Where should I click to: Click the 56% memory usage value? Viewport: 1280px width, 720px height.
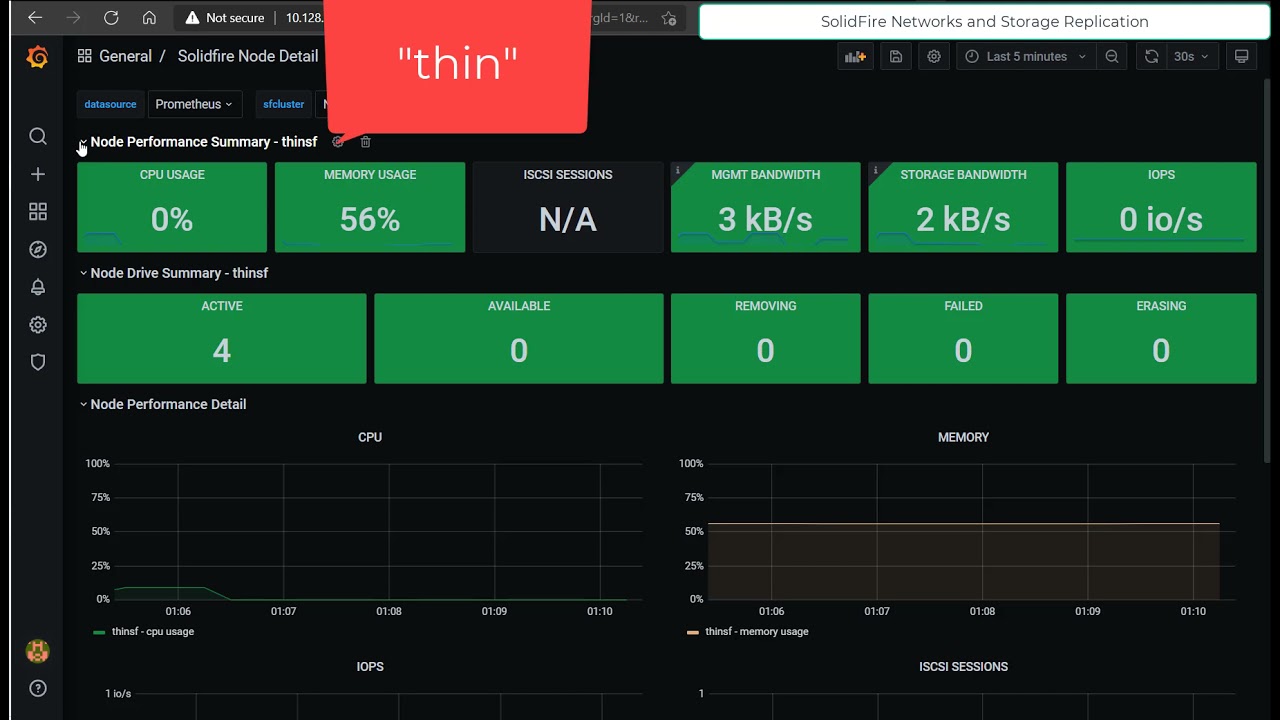370,220
